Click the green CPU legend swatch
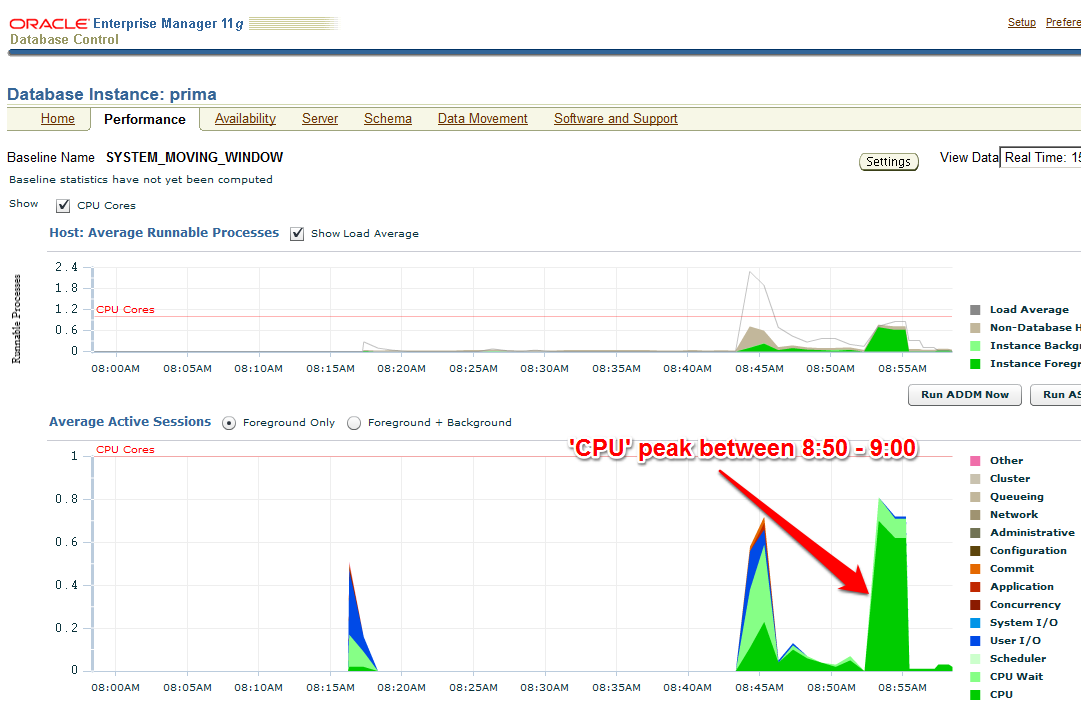 click(x=975, y=695)
